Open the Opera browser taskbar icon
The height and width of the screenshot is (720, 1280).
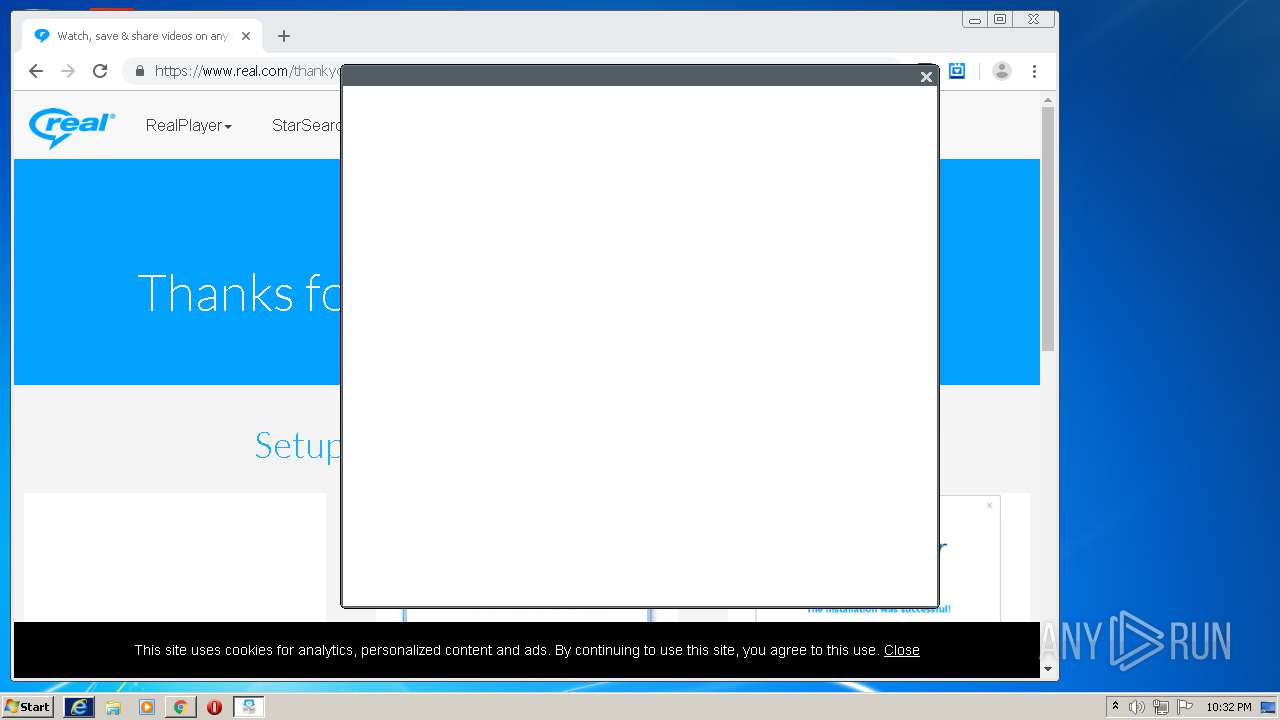214,707
